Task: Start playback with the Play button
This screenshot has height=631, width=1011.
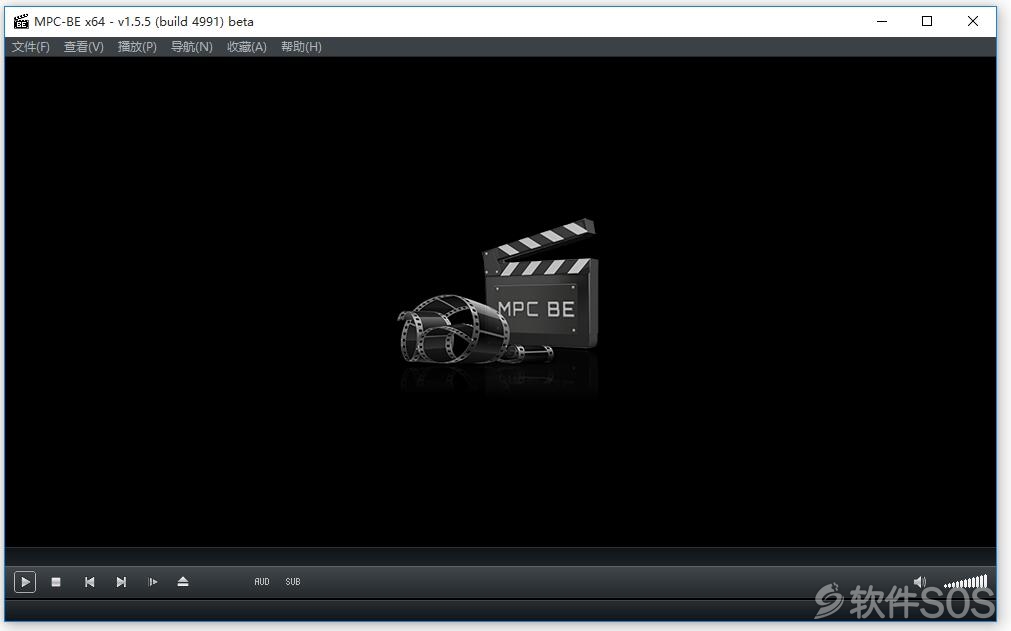Action: [25, 582]
